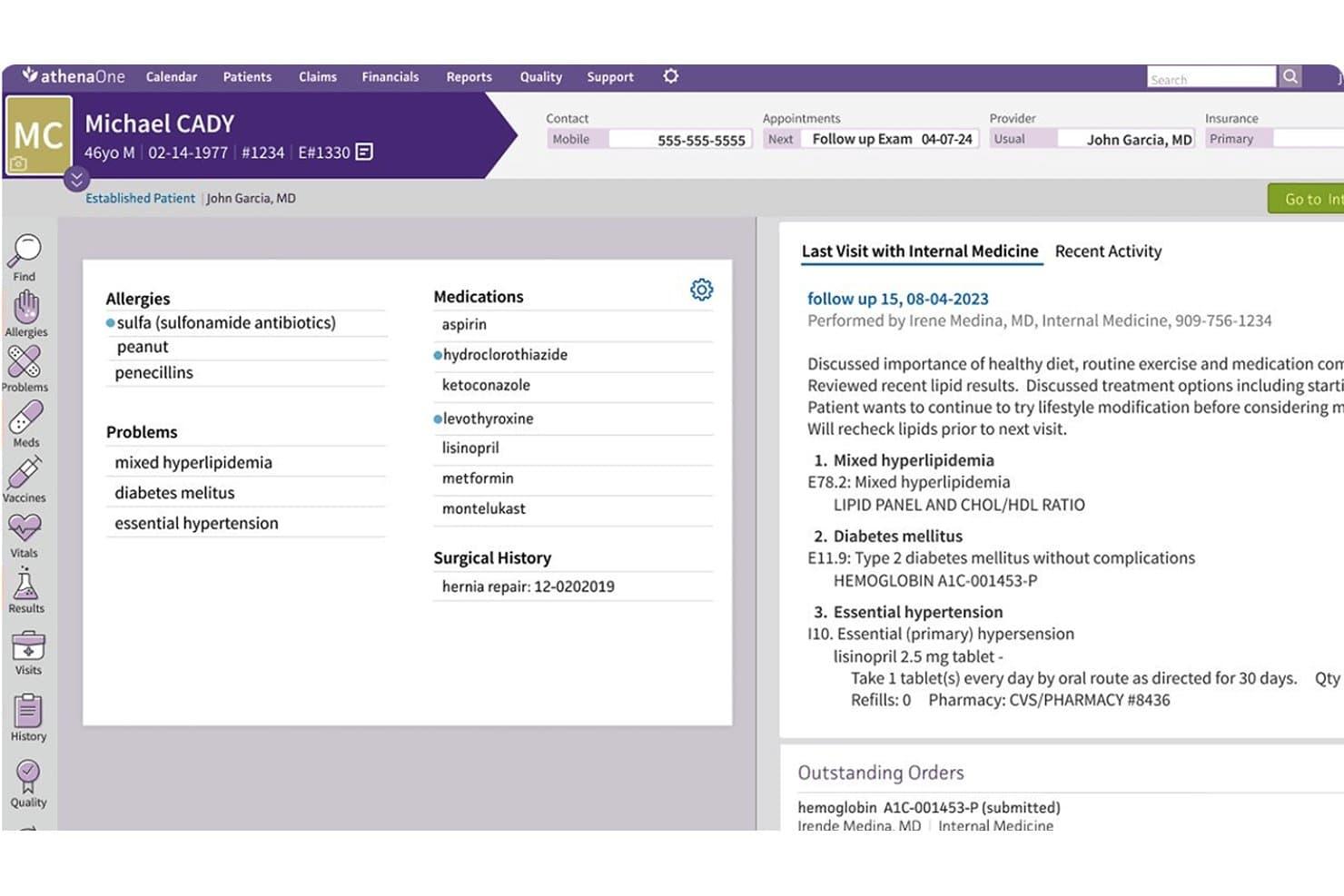Click the Allergies section heading
The height and width of the screenshot is (896, 1344).
[x=138, y=299]
